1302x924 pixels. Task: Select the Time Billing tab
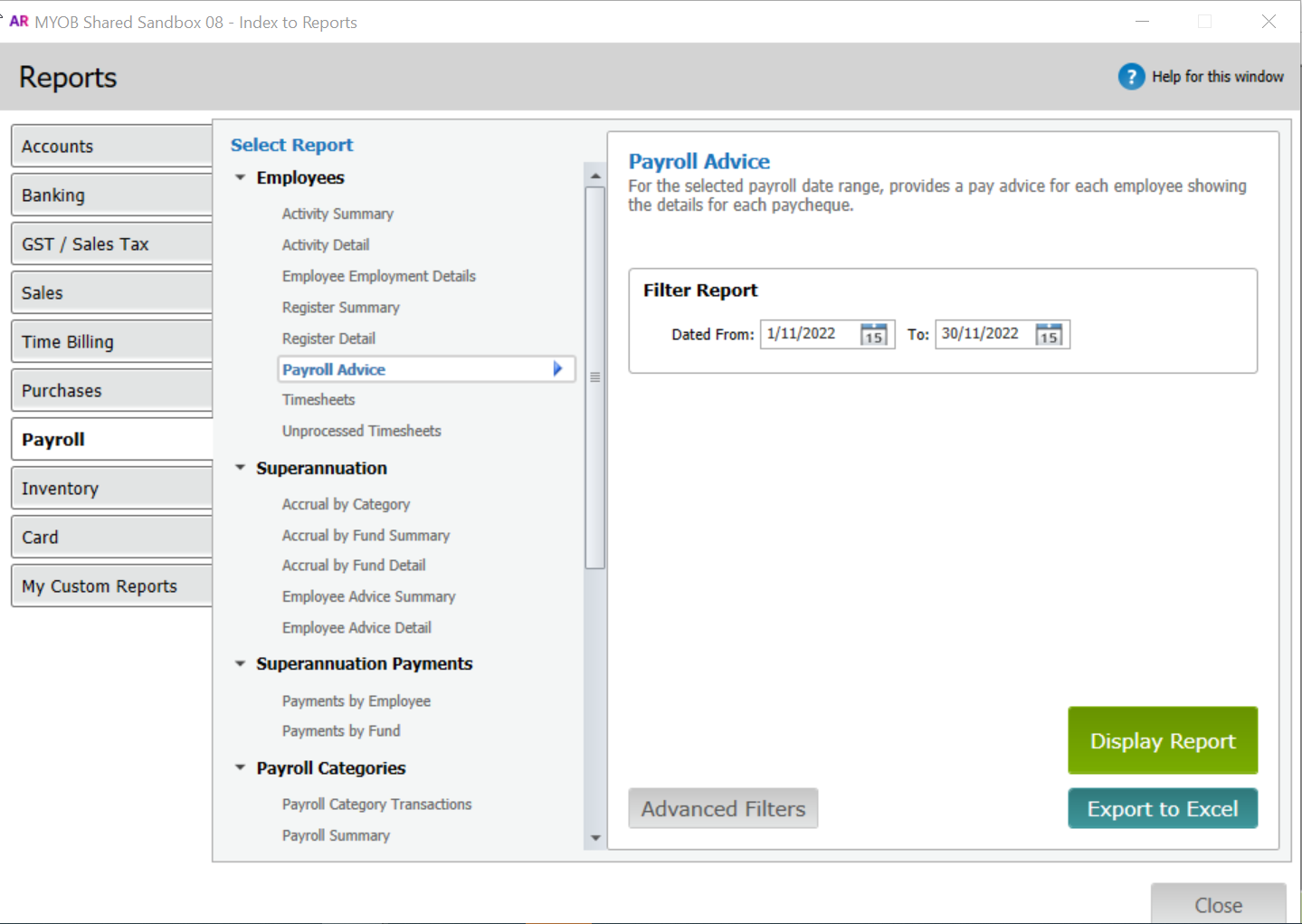pos(112,341)
